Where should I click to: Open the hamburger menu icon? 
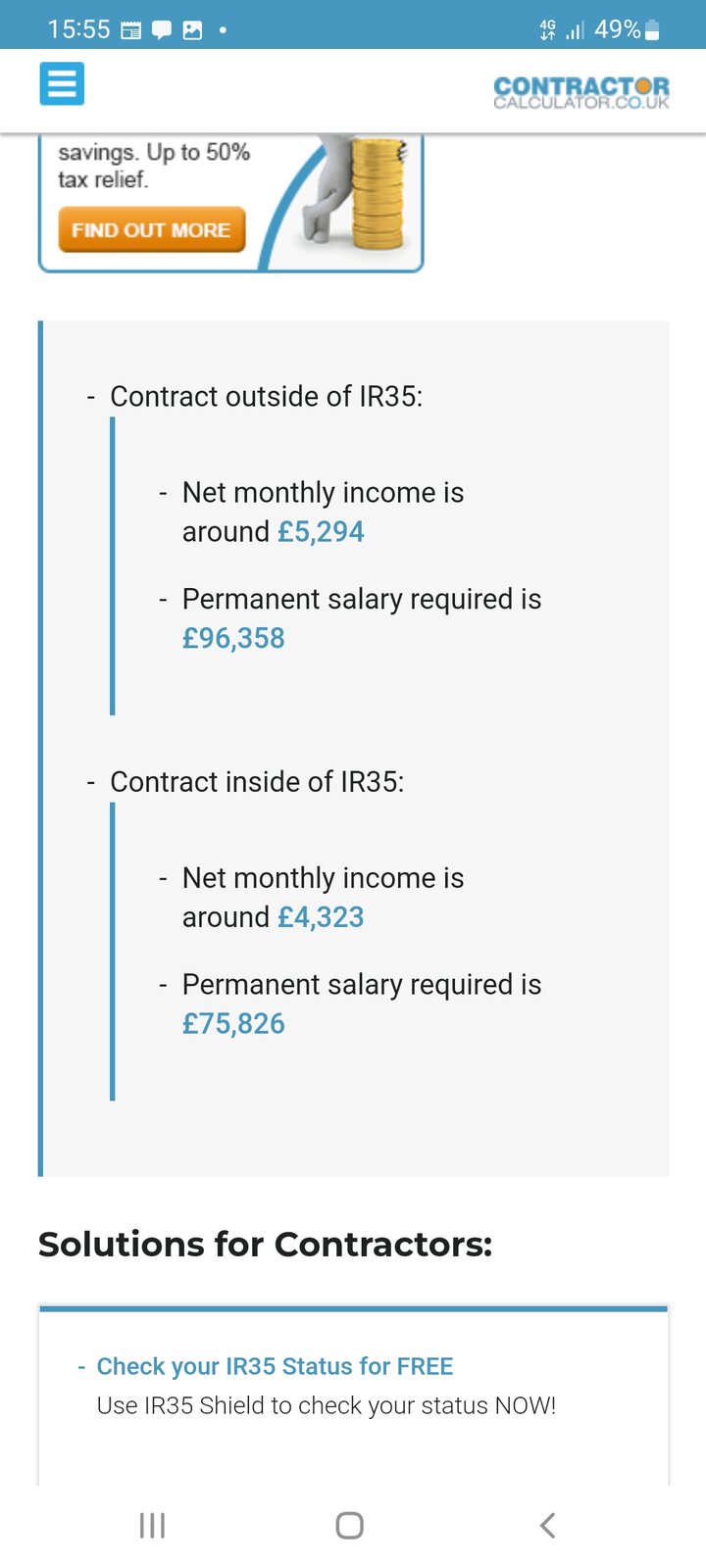point(62,83)
